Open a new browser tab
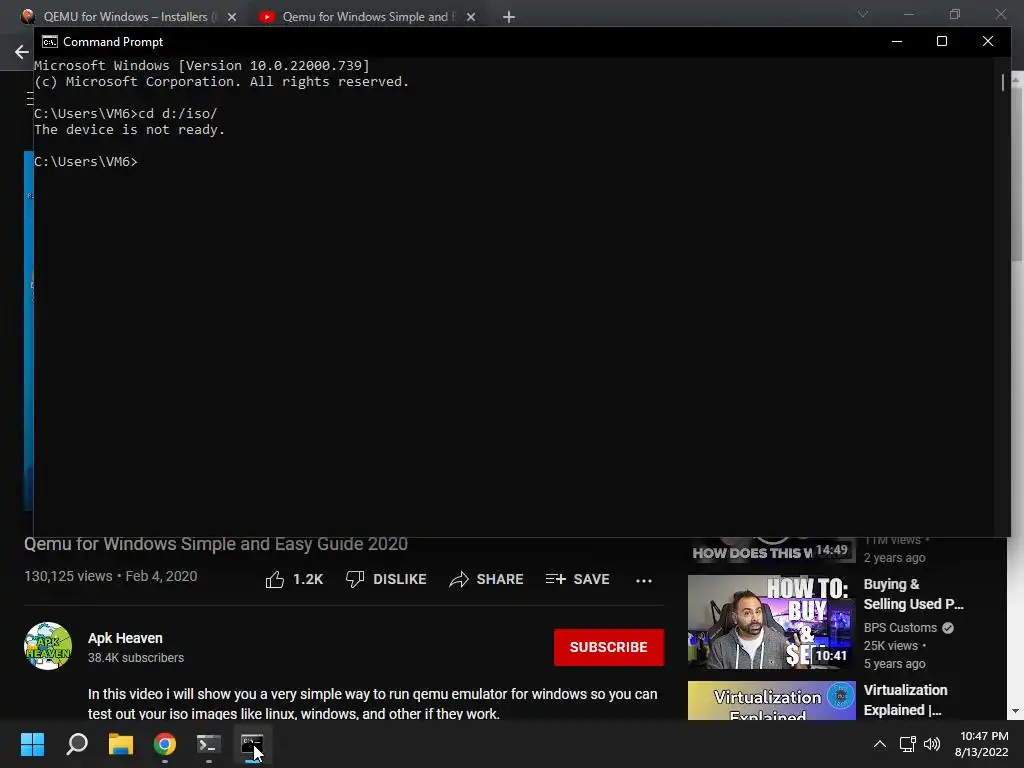 pos(509,17)
